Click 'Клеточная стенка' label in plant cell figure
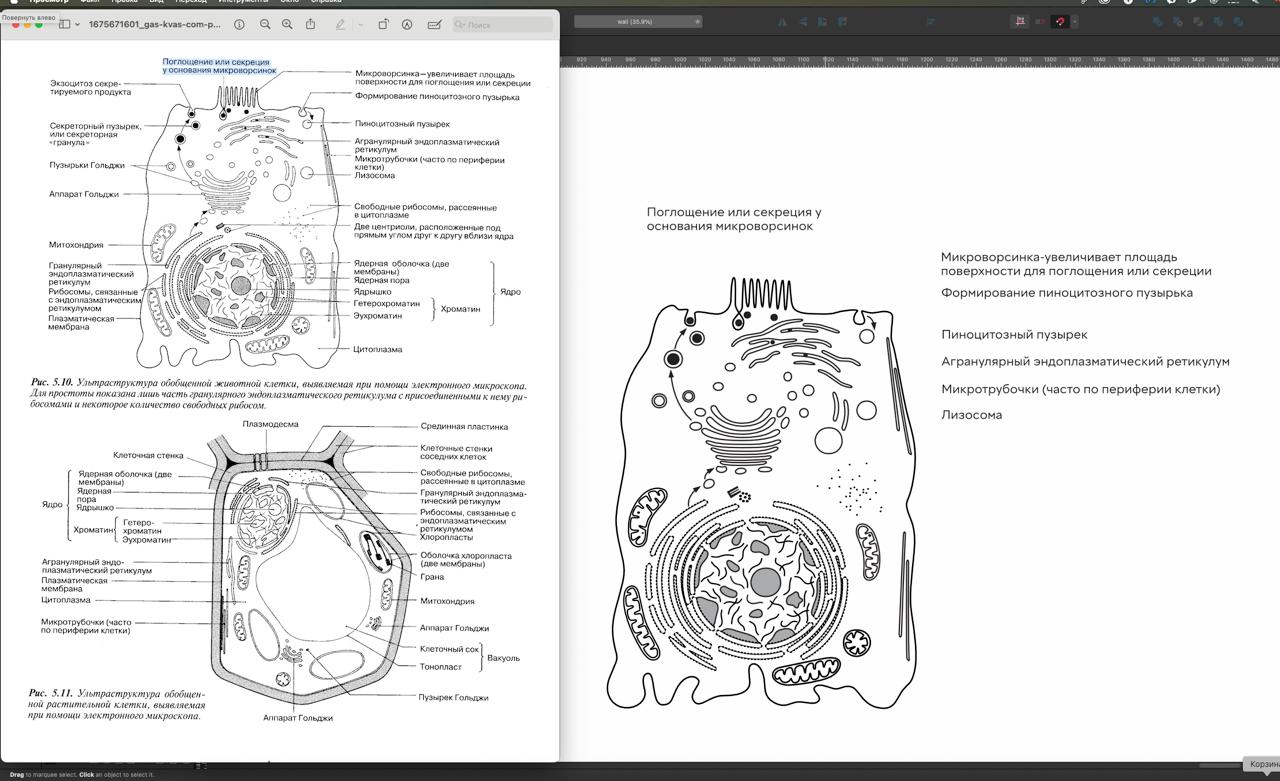This screenshot has height=781, width=1280. click(x=148, y=455)
